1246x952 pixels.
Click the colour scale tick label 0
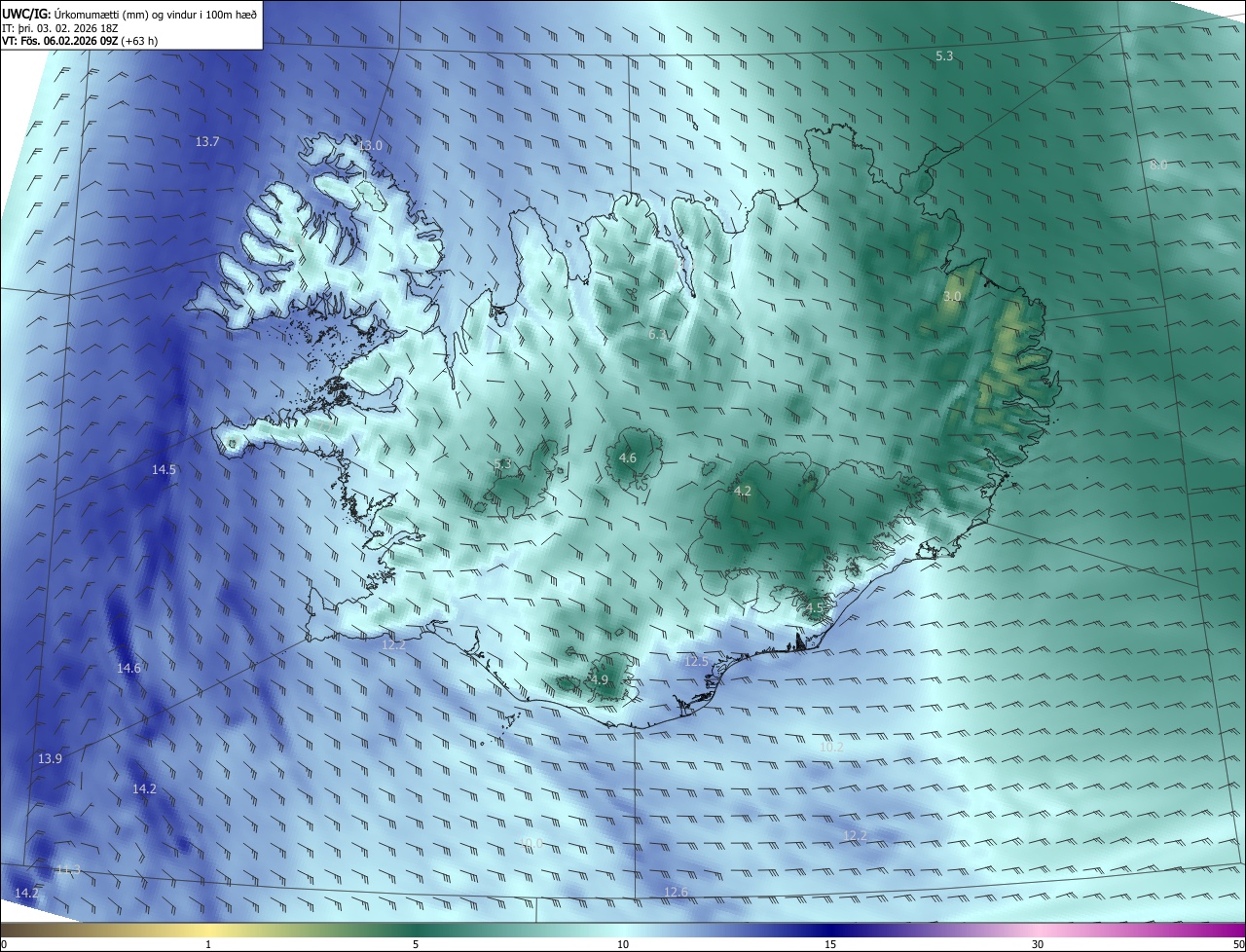pyautogui.click(x=4, y=945)
